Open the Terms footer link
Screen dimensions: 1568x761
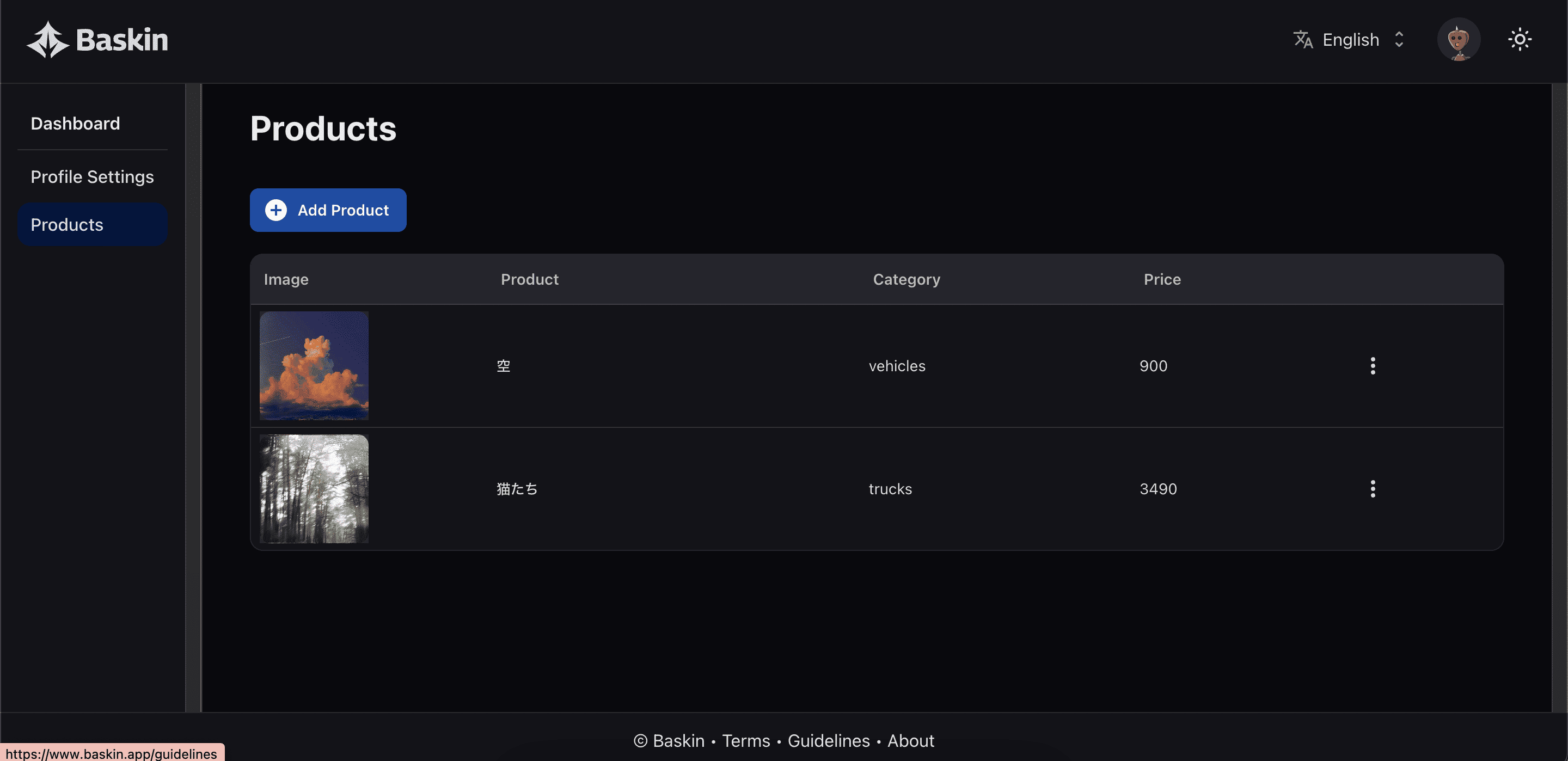(x=746, y=741)
